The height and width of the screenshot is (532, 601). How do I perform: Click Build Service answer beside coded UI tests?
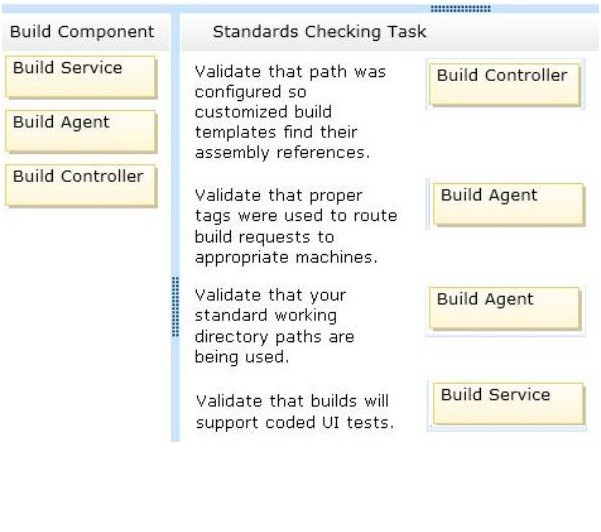(508, 404)
